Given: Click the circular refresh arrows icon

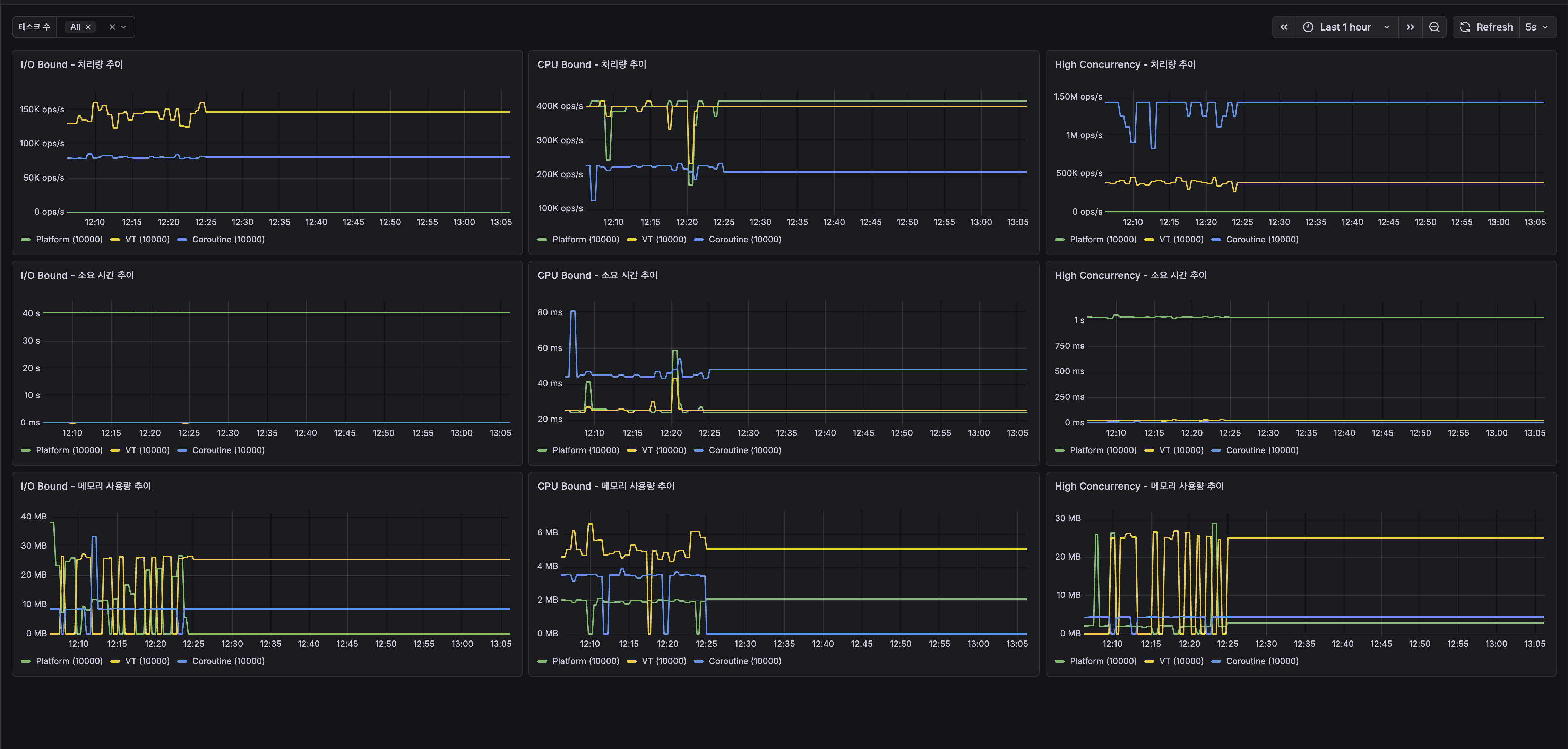Looking at the screenshot, I should tap(1465, 27).
